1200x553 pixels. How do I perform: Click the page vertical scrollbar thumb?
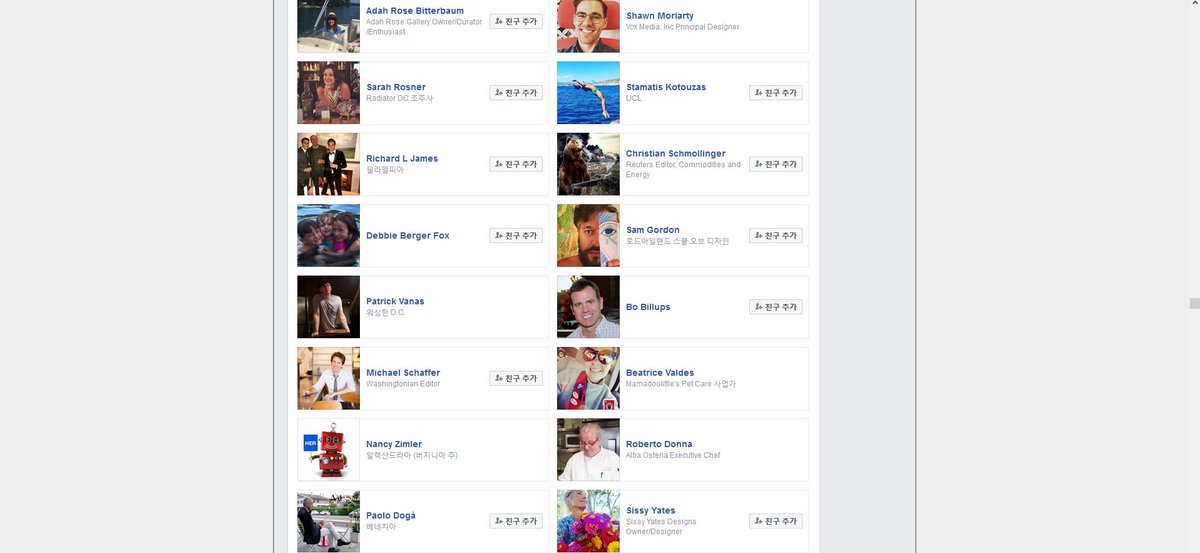click(x=1194, y=303)
